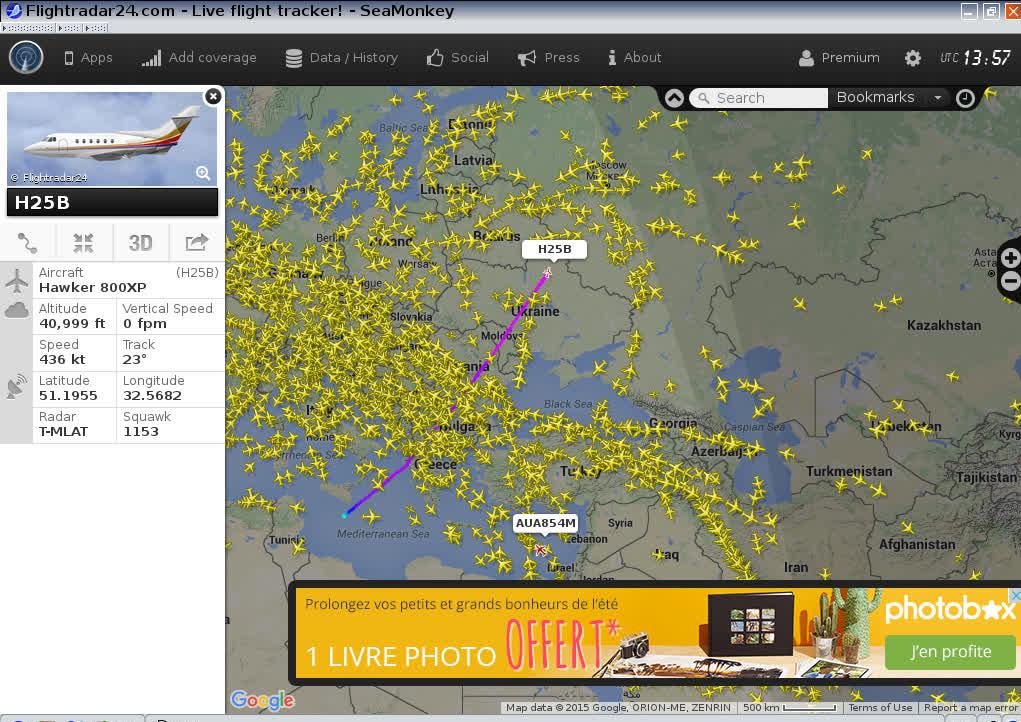
Task: Click the Hawker 800XP aircraft name
Action: click(92, 288)
